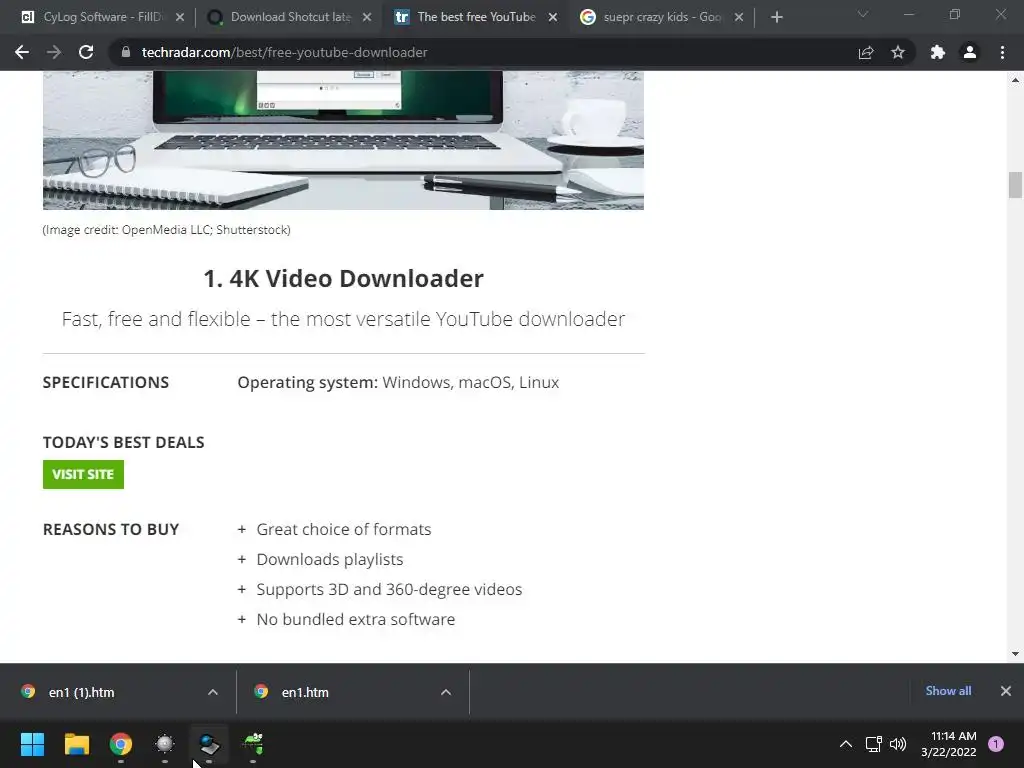
Task: Click the gray gear-like taskbar app icon
Action: (x=165, y=744)
